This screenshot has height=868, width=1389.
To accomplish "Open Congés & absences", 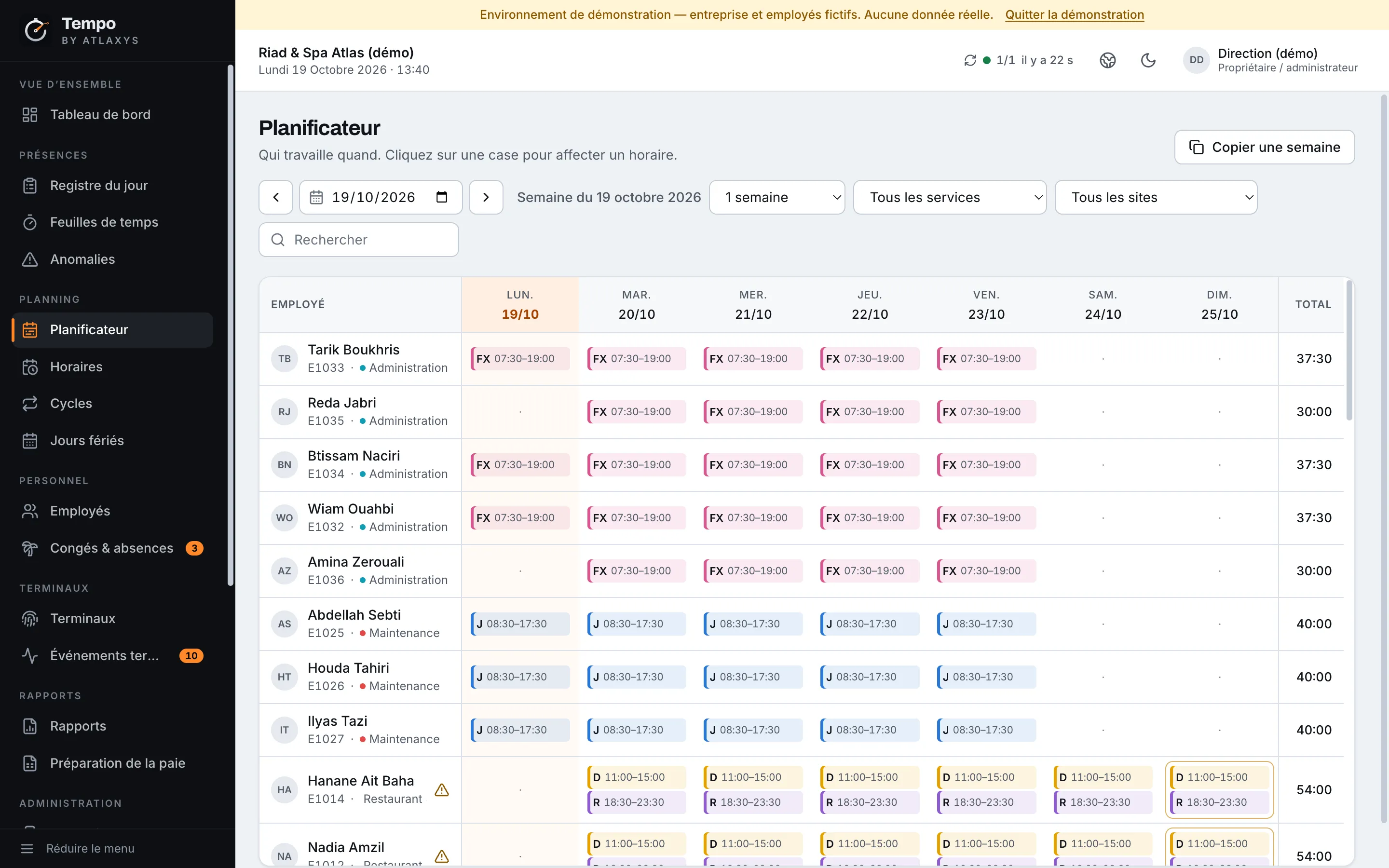I will [112, 548].
